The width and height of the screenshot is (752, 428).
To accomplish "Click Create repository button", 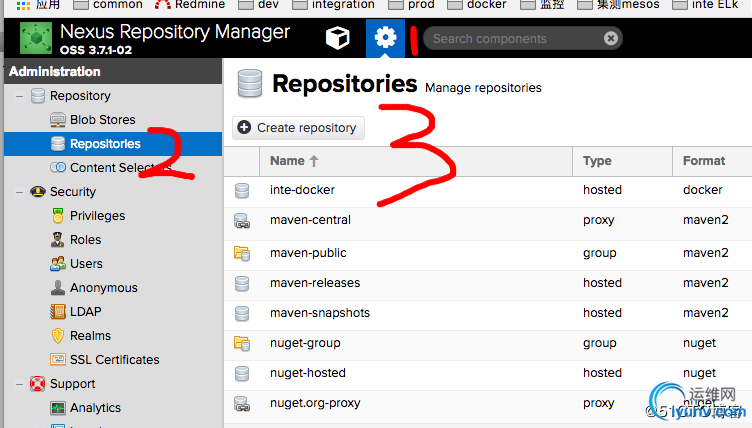I will (298, 128).
